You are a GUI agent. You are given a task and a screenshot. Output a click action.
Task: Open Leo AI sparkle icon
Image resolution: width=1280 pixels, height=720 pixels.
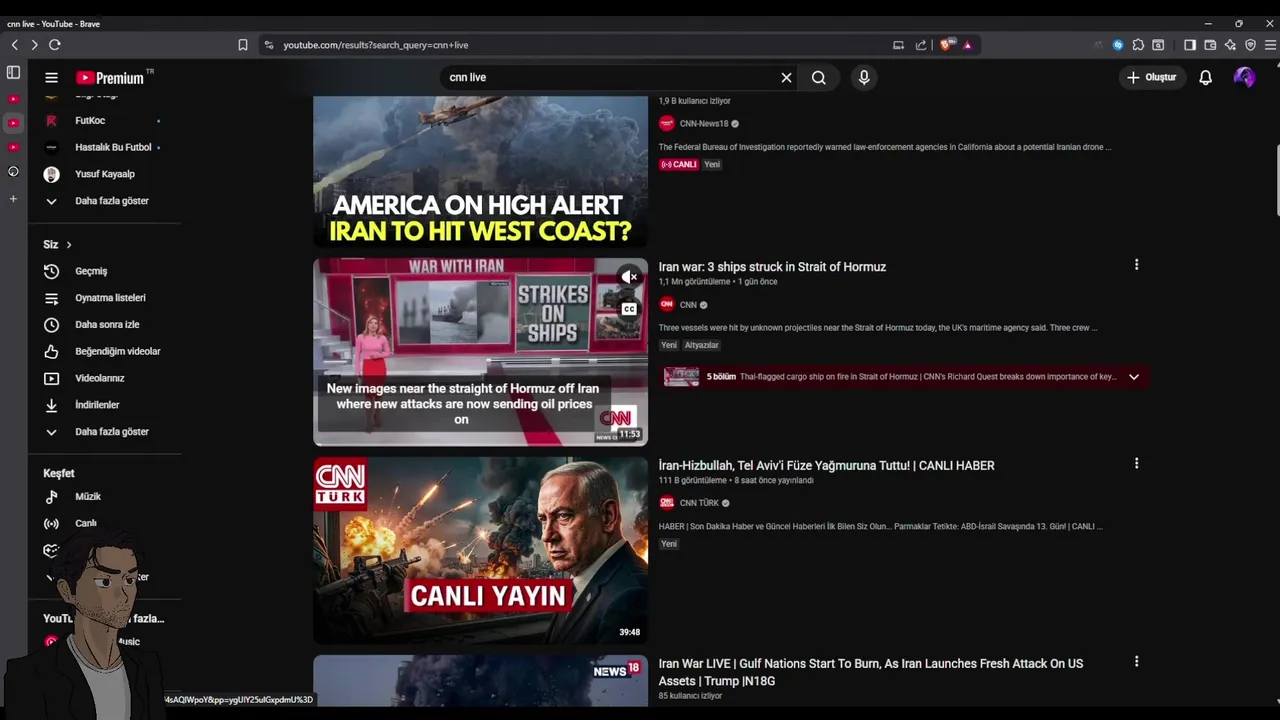1230,45
